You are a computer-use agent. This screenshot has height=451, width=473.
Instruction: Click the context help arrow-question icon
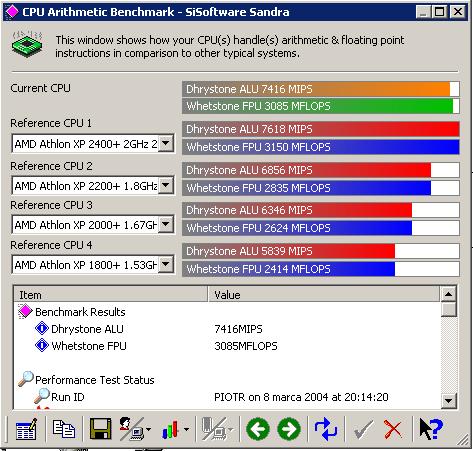431,429
